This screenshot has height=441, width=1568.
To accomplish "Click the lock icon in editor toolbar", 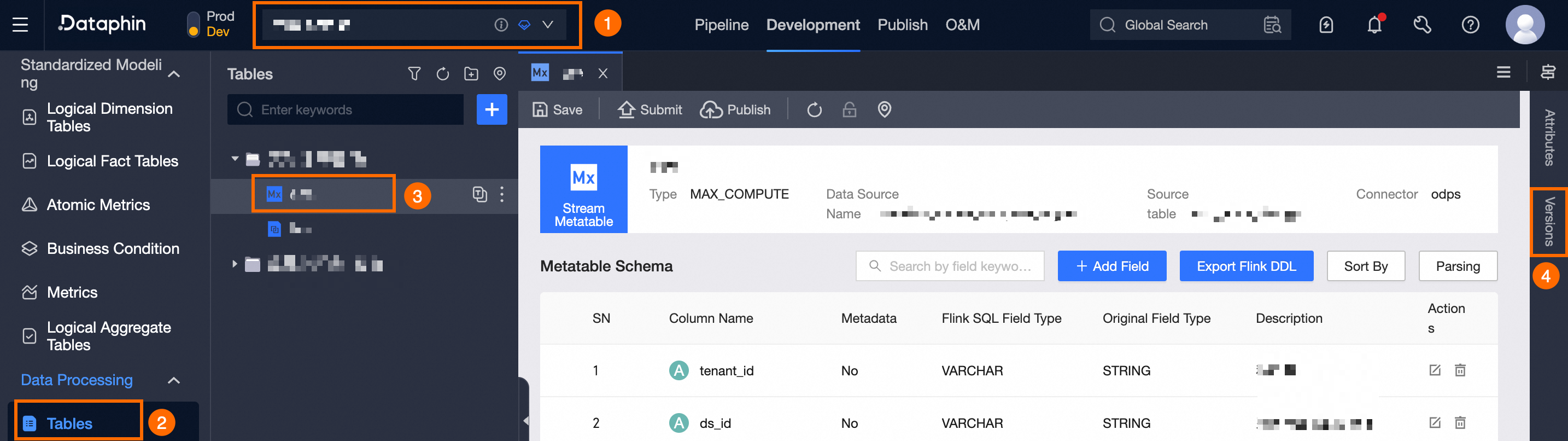I will coord(849,109).
